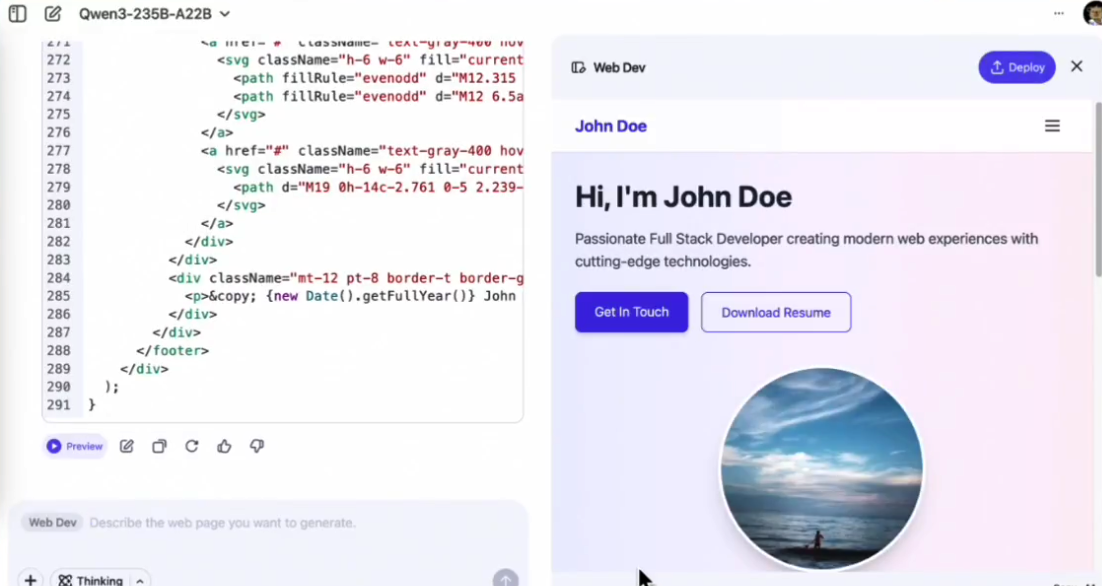Click the Deploy button

pyautogui.click(x=1016, y=67)
